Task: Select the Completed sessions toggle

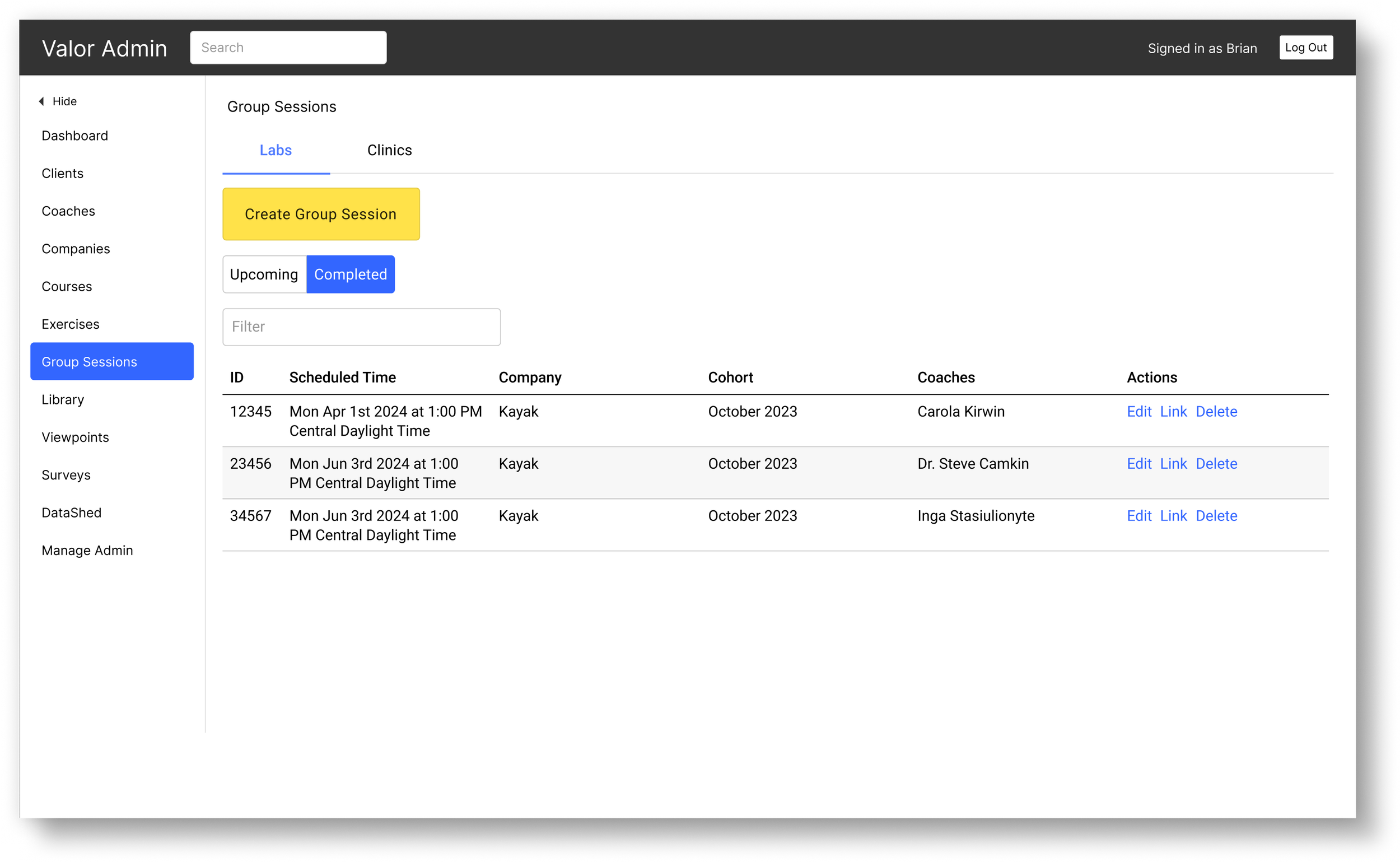Action: point(350,274)
